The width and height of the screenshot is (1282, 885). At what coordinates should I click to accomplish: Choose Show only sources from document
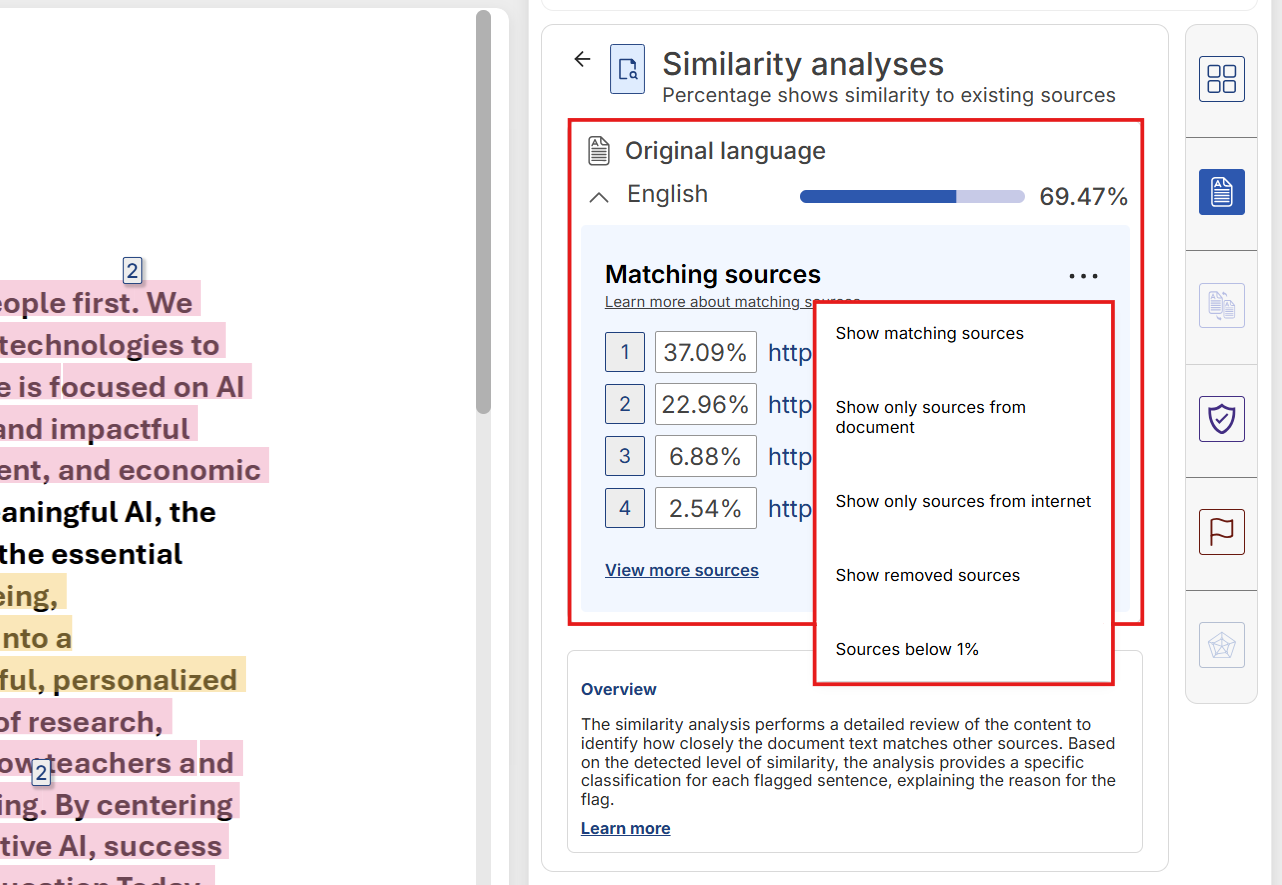click(x=930, y=417)
